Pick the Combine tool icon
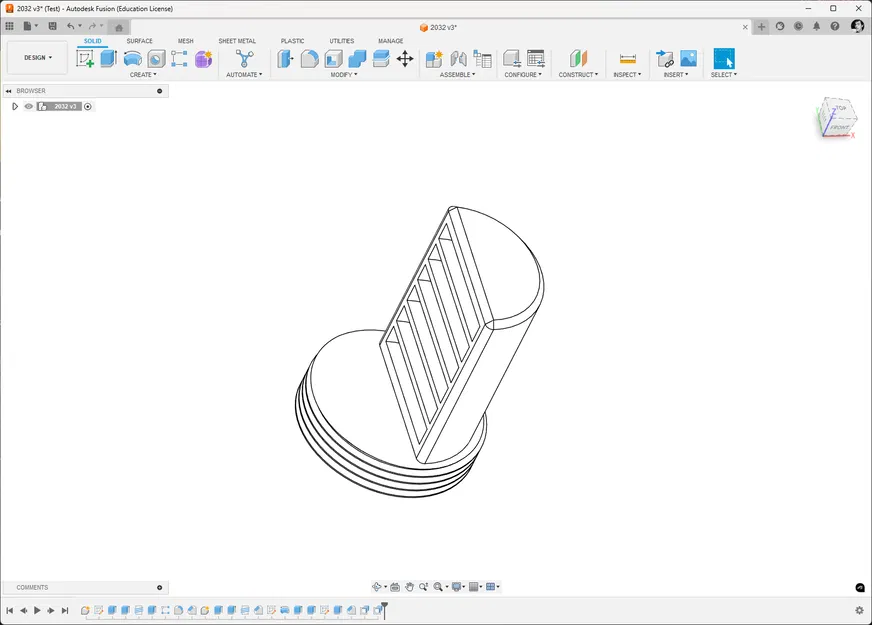The image size is (872, 625). click(357, 58)
